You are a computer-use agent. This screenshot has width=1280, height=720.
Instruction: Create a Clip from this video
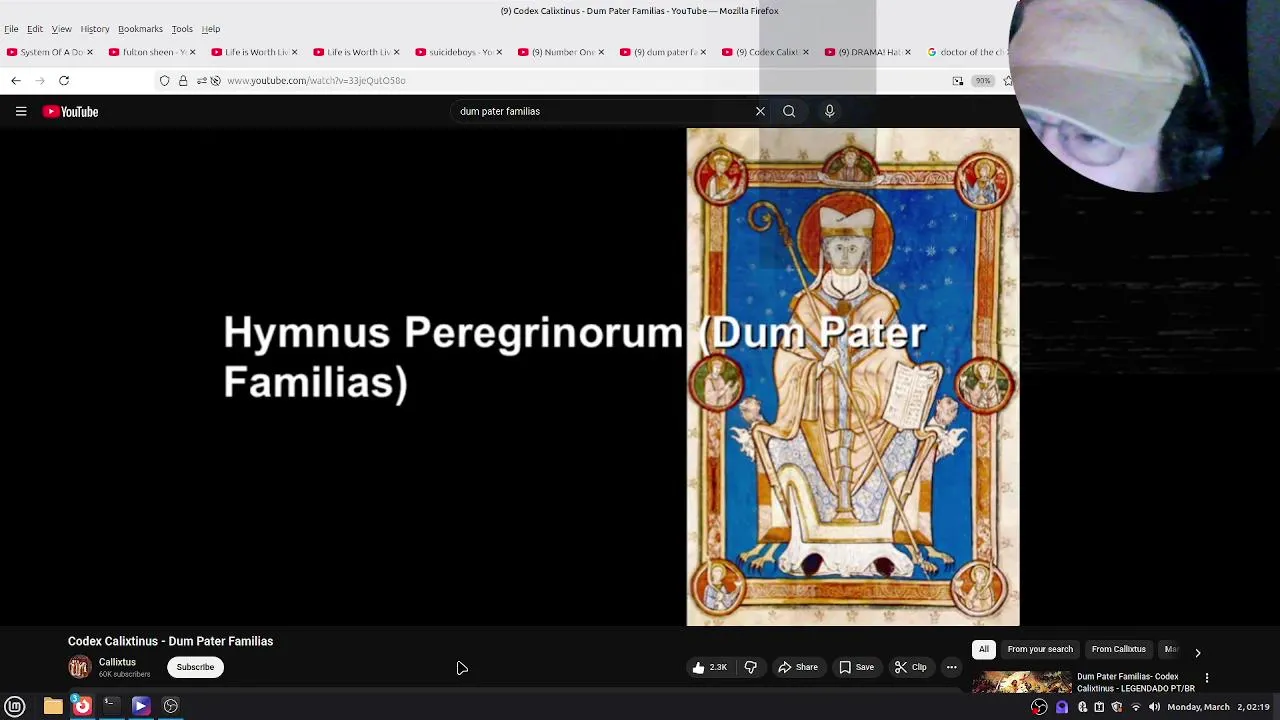pos(910,667)
